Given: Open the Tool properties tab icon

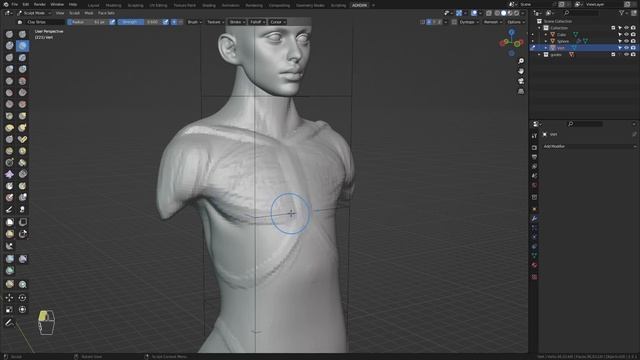Looking at the screenshot, I should click(x=534, y=136).
